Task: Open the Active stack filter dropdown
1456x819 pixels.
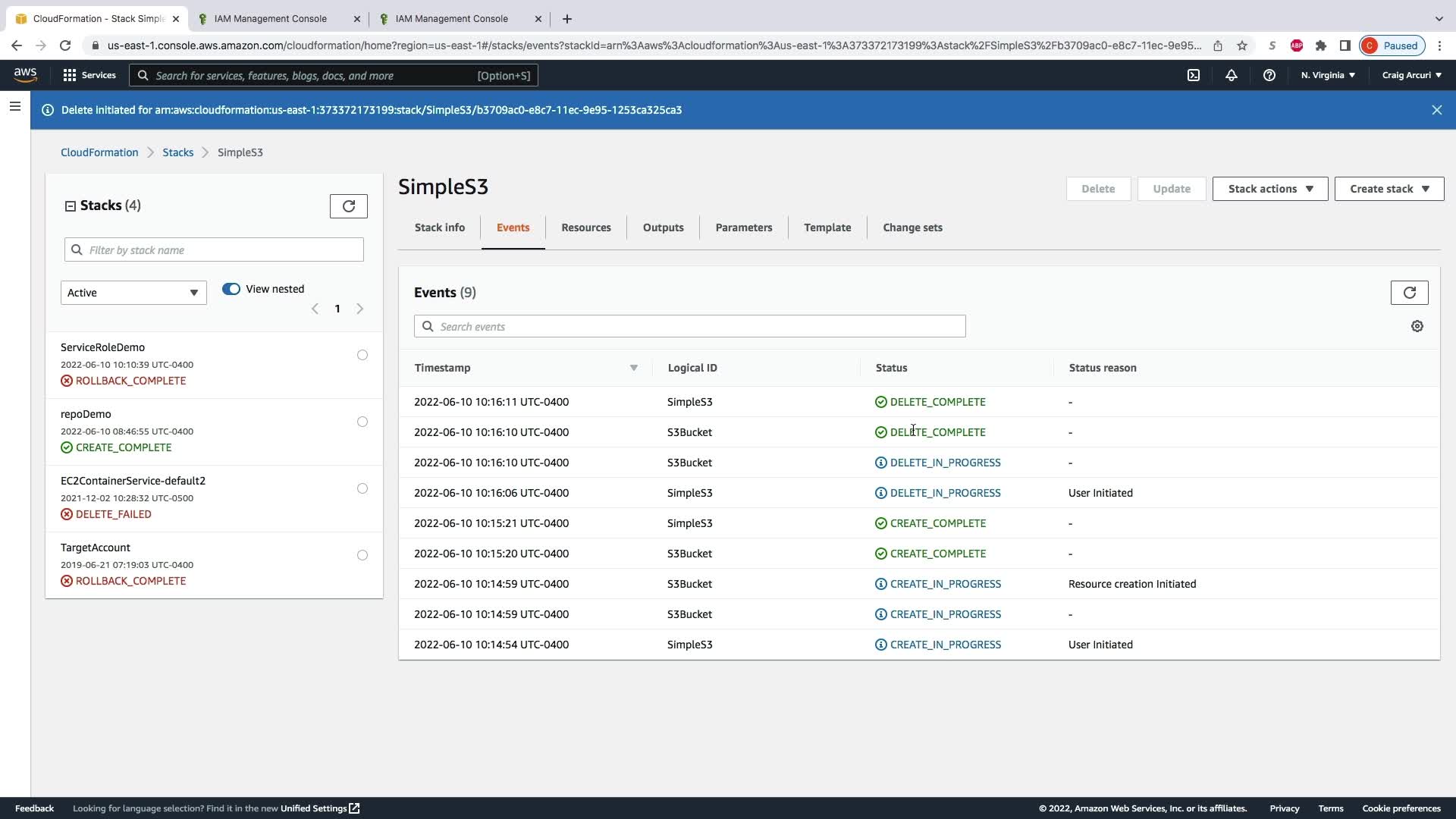Action: 133,293
